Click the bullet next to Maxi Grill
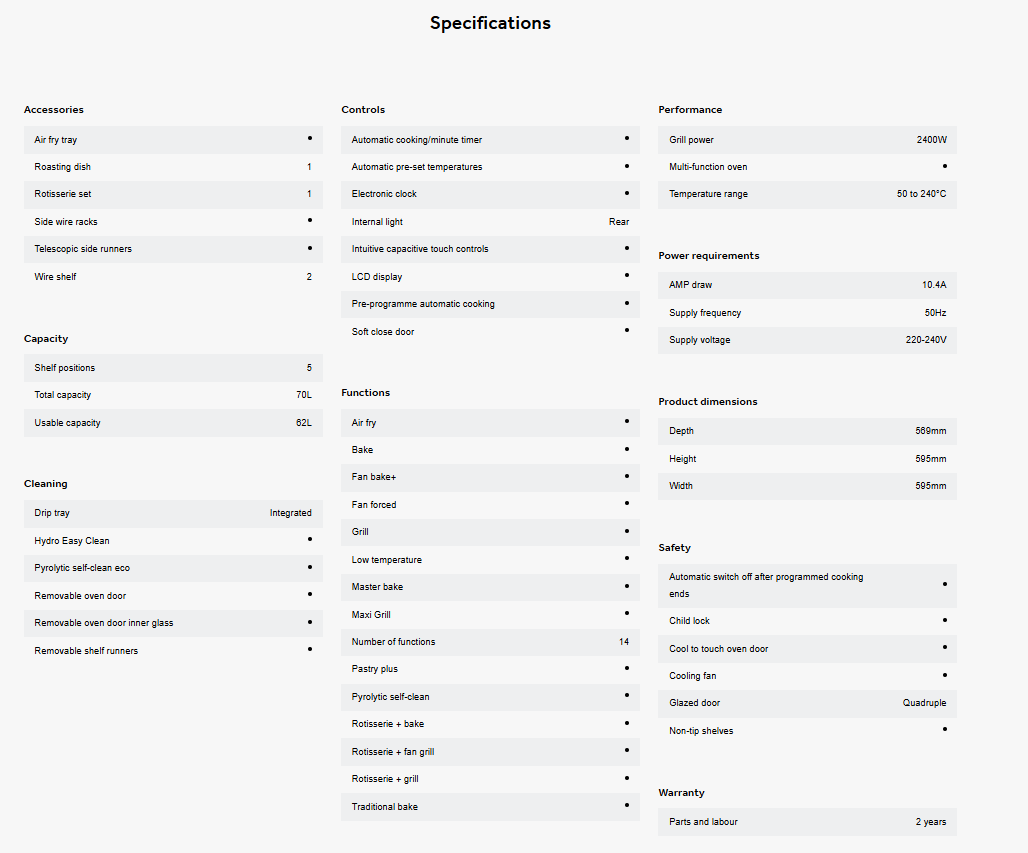1028x853 pixels. 627,613
